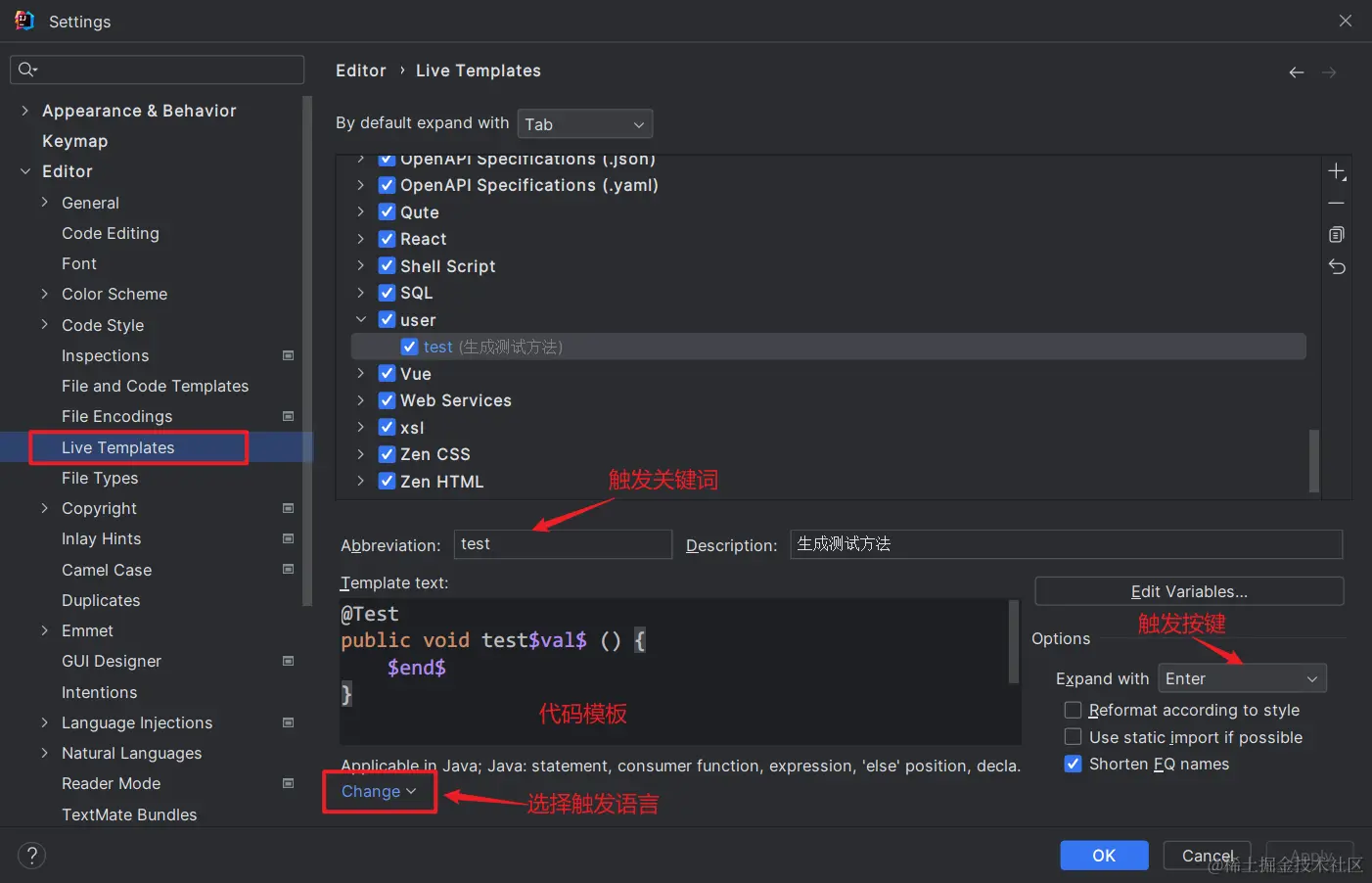Click the duplicate template icon
The width and height of the screenshot is (1372, 883).
click(x=1337, y=235)
